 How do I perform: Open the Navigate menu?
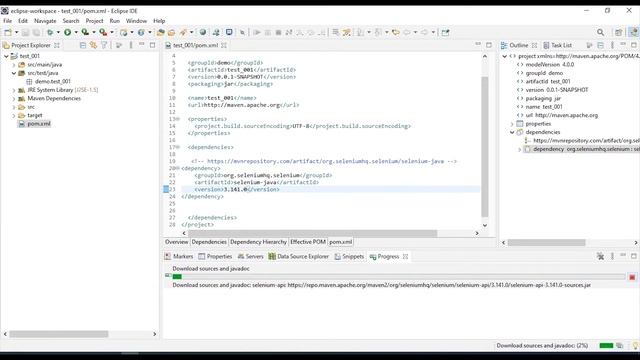45,21
